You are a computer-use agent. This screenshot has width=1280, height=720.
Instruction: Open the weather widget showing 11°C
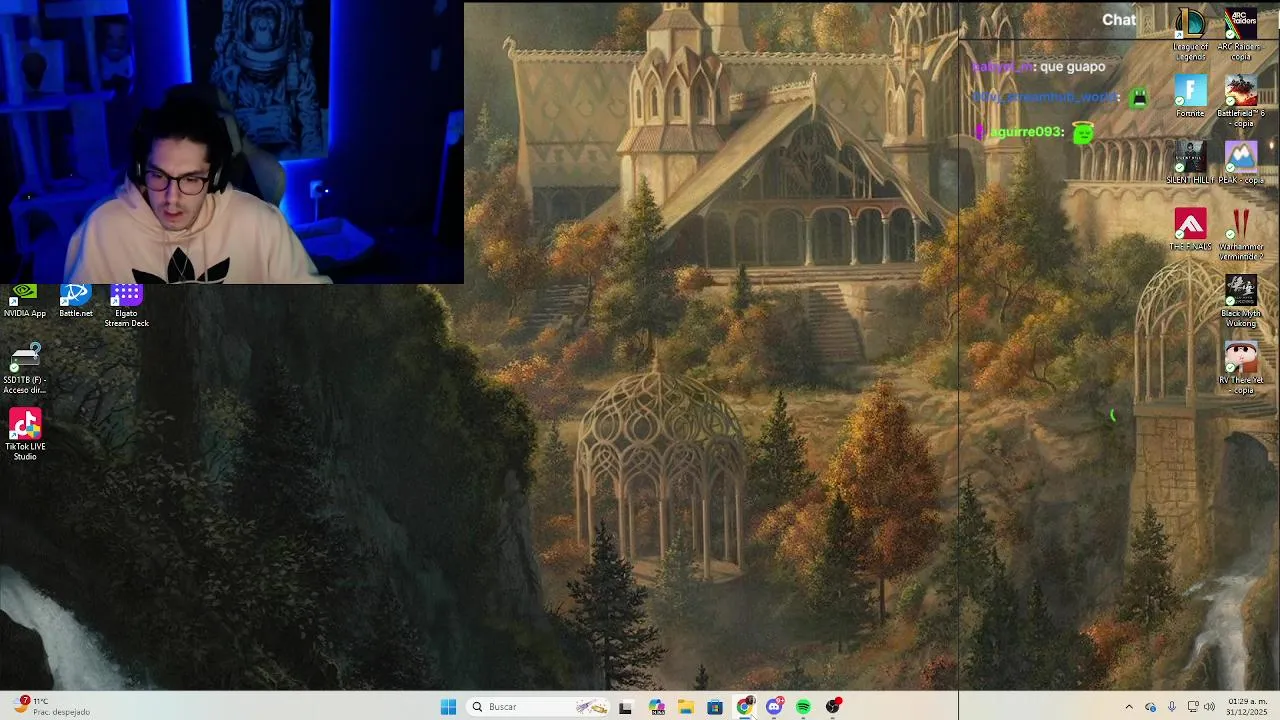[x=48, y=706]
